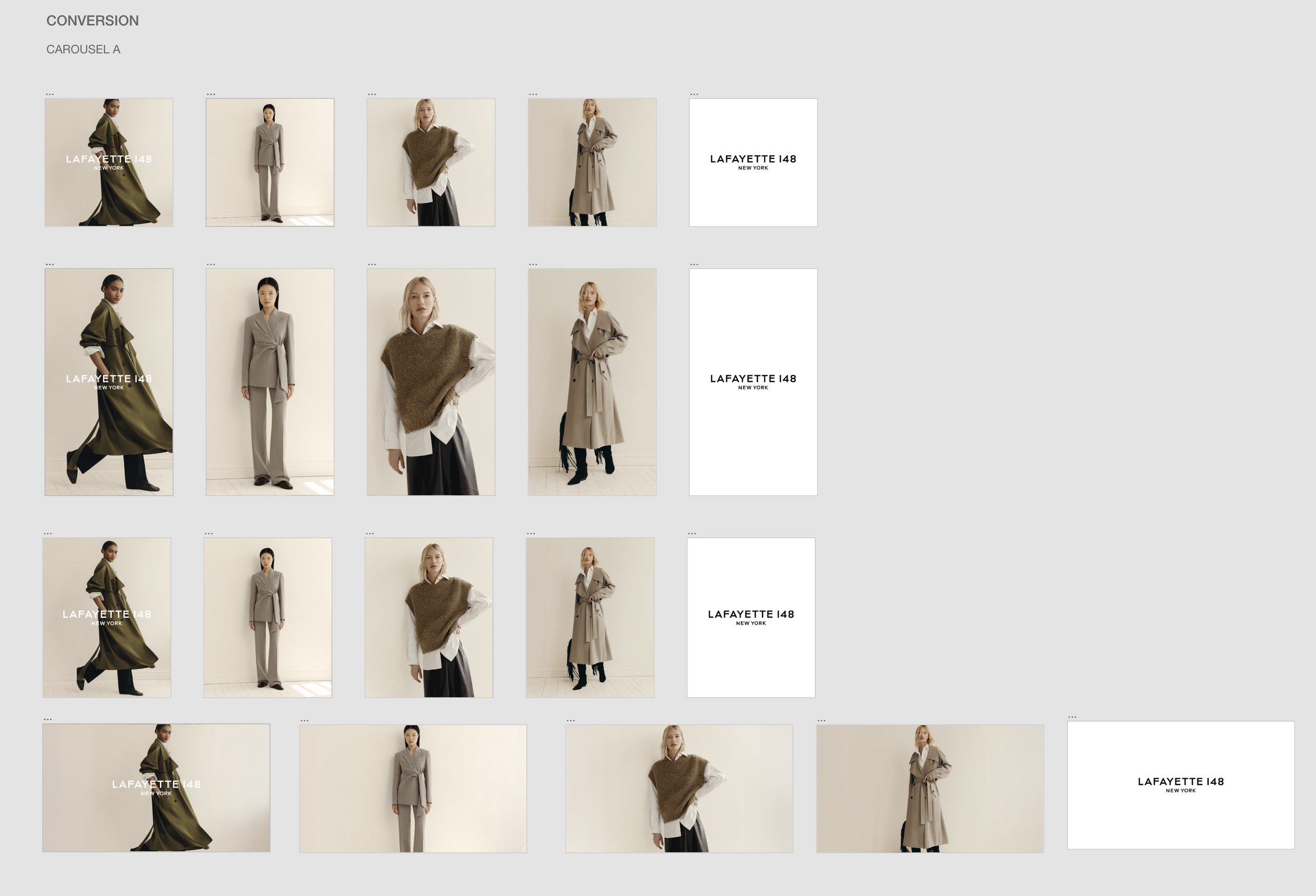Click ellipsis label above landscape olive coat frame

point(47,719)
